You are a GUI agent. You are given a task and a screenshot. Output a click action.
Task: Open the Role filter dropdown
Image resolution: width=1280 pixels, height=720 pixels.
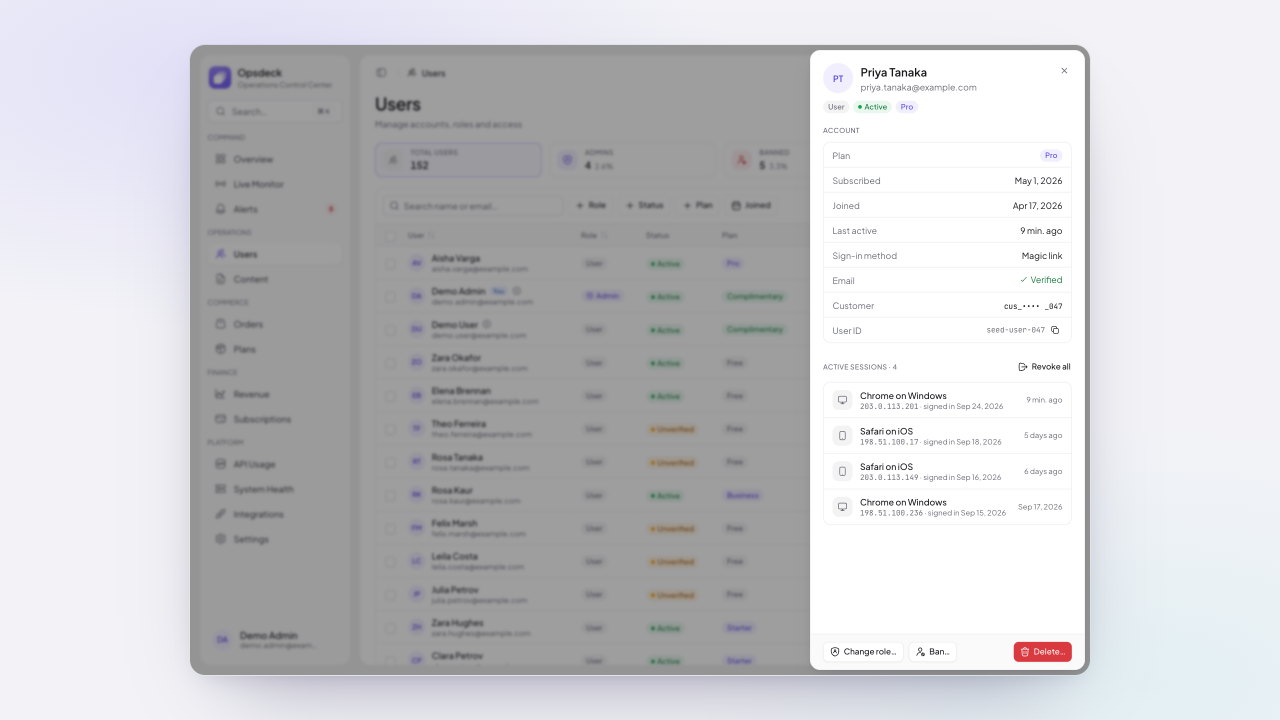pyautogui.click(x=591, y=205)
